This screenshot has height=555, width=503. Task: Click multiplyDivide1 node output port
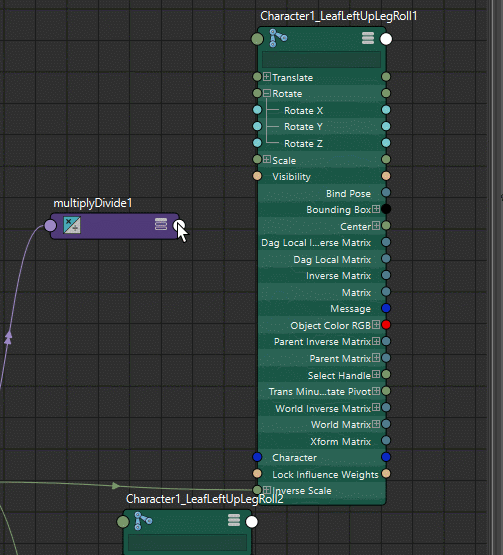click(x=179, y=225)
